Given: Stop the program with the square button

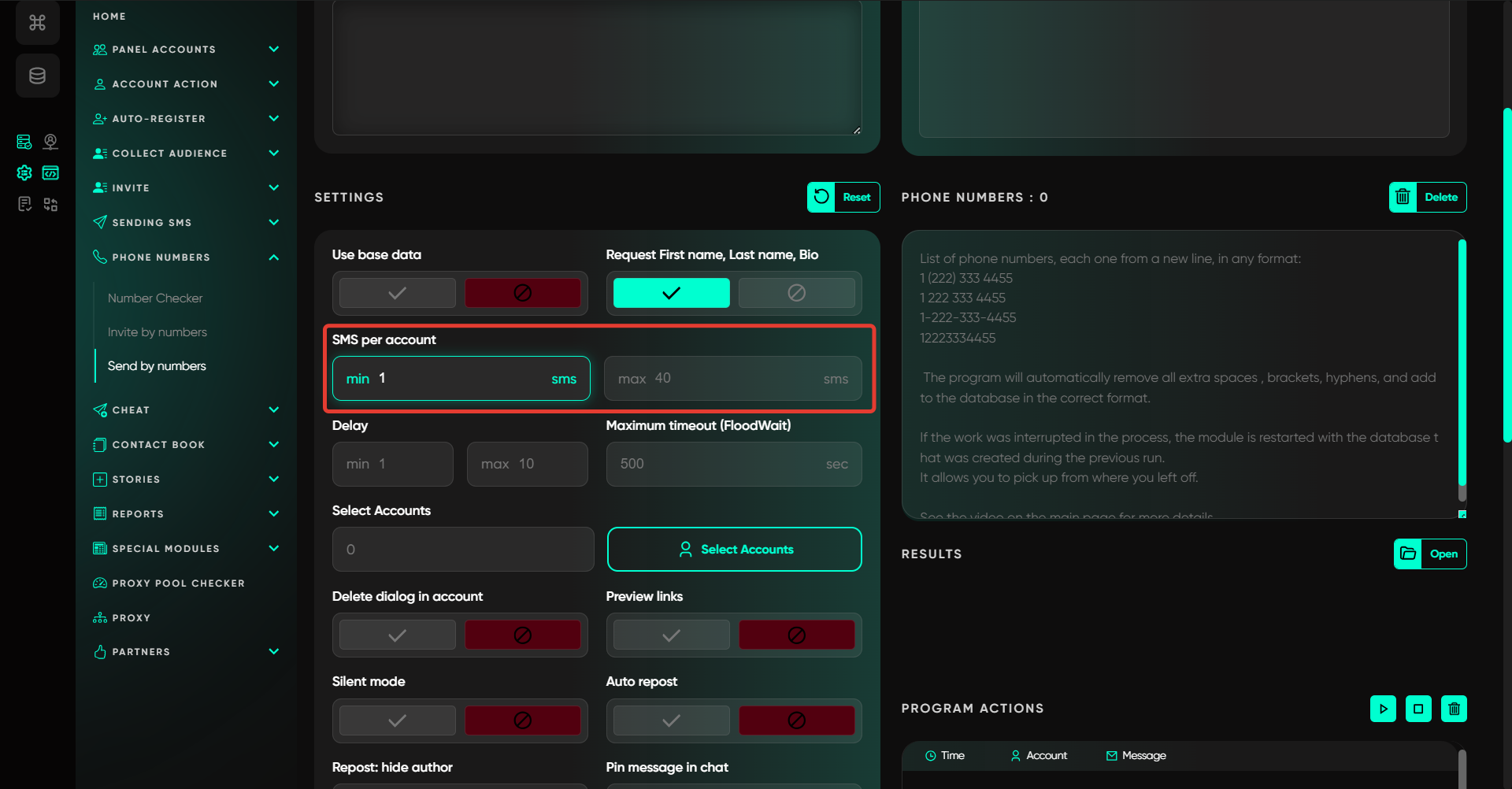Looking at the screenshot, I should click(1418, 709).
